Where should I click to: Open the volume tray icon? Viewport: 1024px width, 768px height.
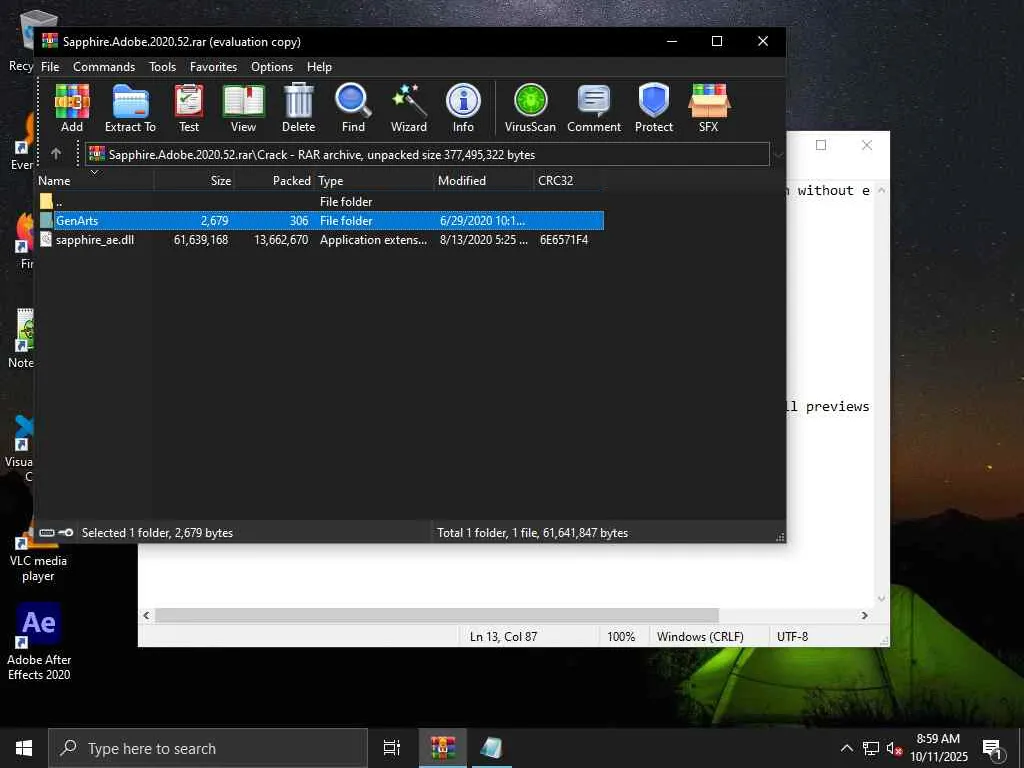pyautogui.click(x=894, y=748)
